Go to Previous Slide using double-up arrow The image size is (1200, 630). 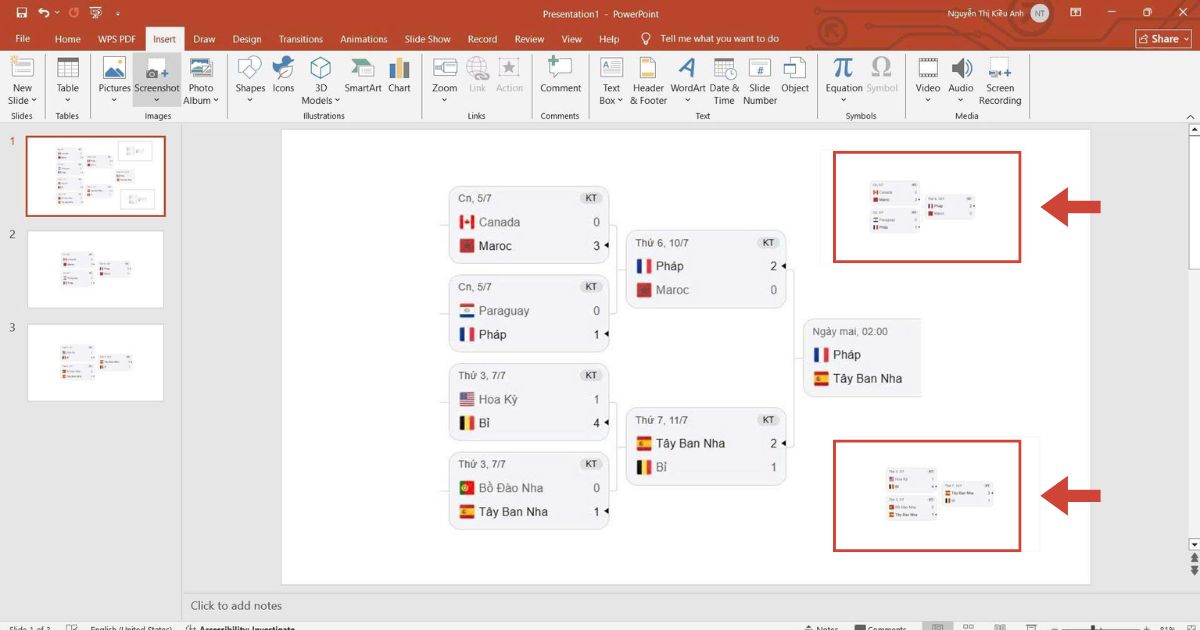tap(1193, 559)
